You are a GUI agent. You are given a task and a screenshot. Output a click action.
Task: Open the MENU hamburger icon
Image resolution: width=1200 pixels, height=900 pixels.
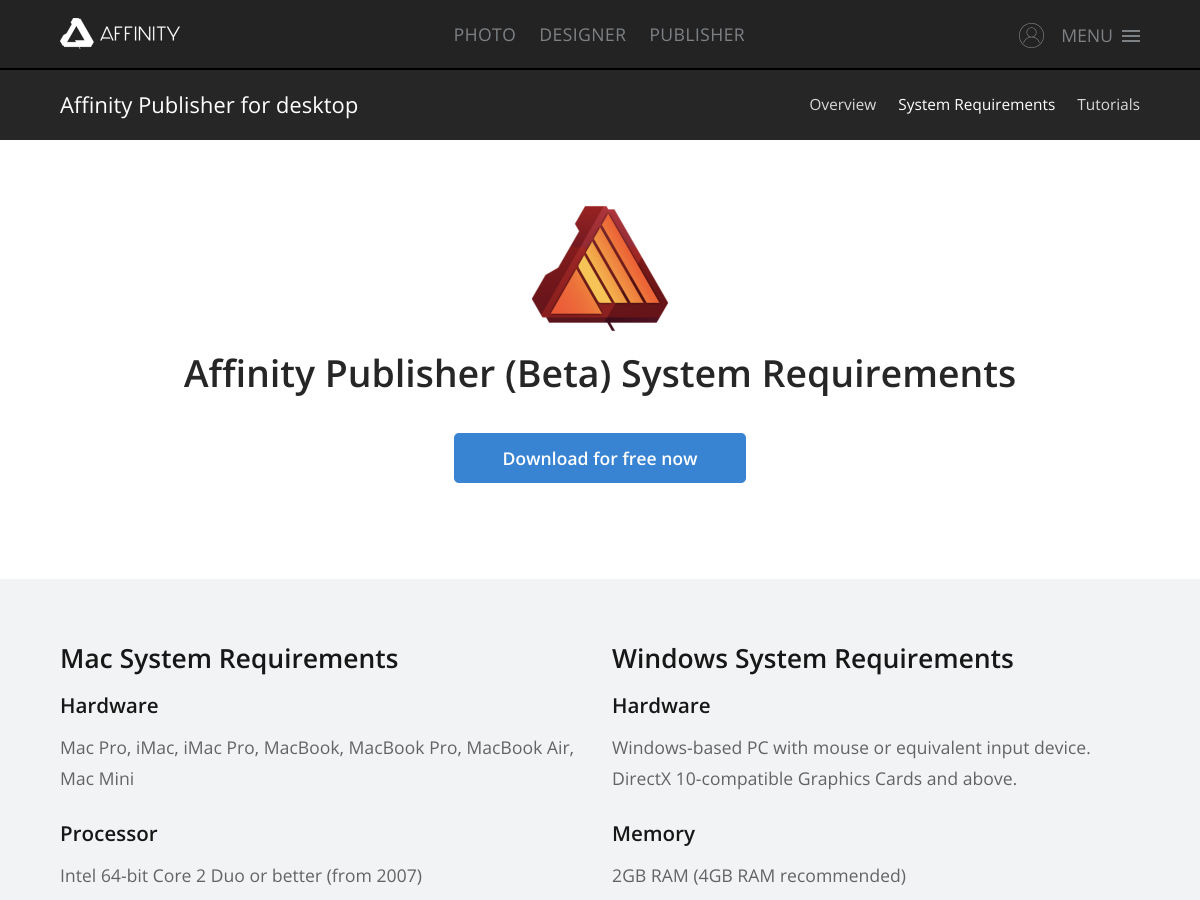(x=1131, y=36)
